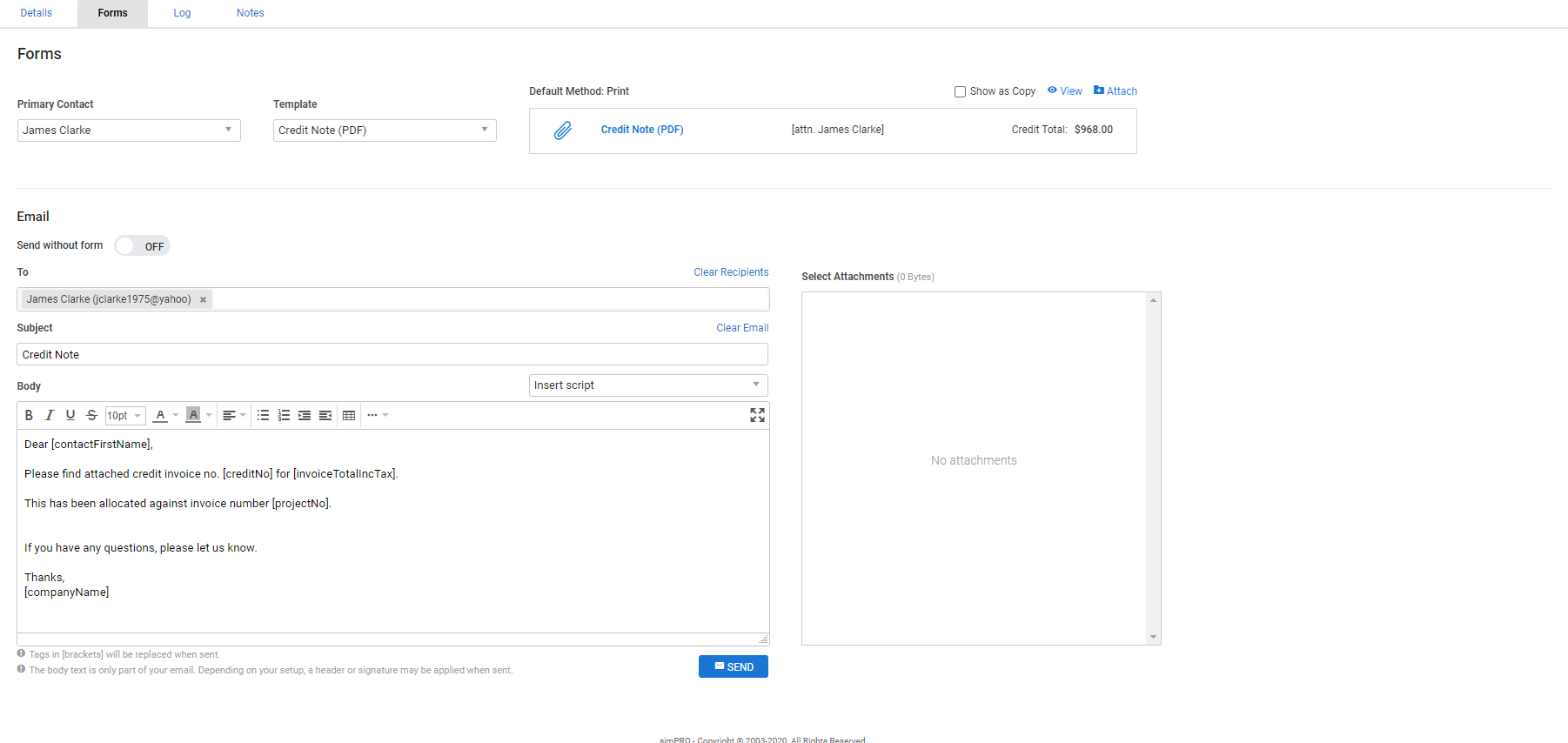Click in the email body text area
1568x743 pixels.
tap(393, 531)
